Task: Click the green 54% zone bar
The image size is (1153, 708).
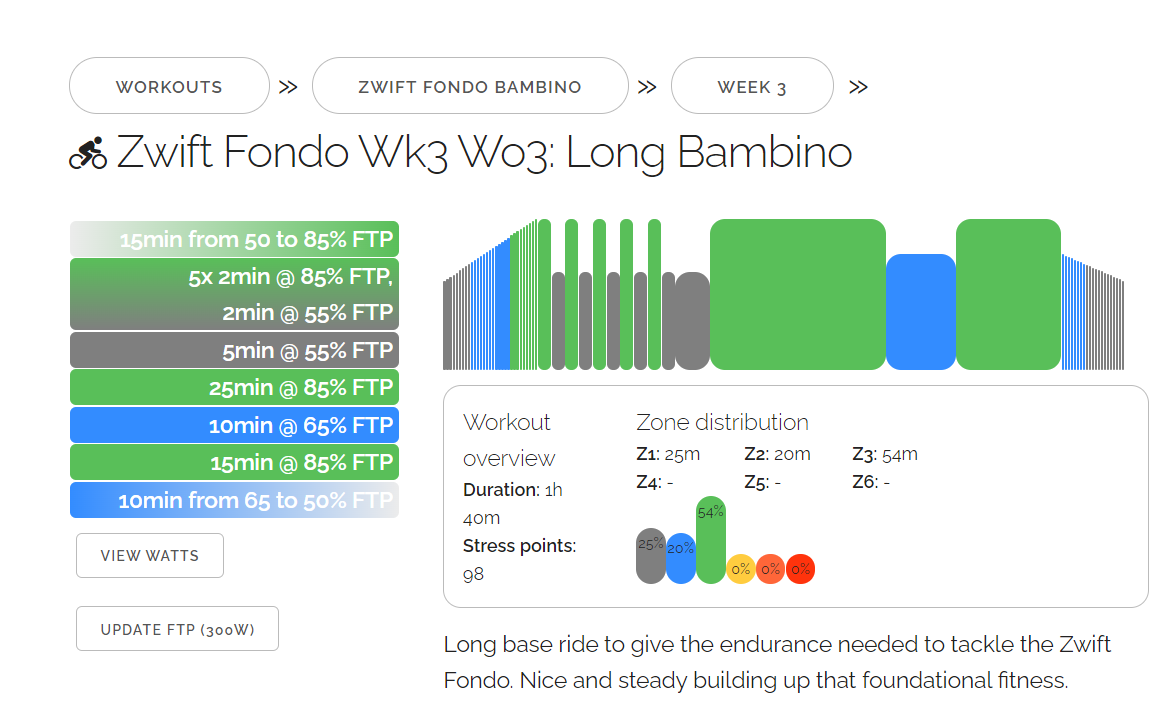Action: [x=710, y=540]
